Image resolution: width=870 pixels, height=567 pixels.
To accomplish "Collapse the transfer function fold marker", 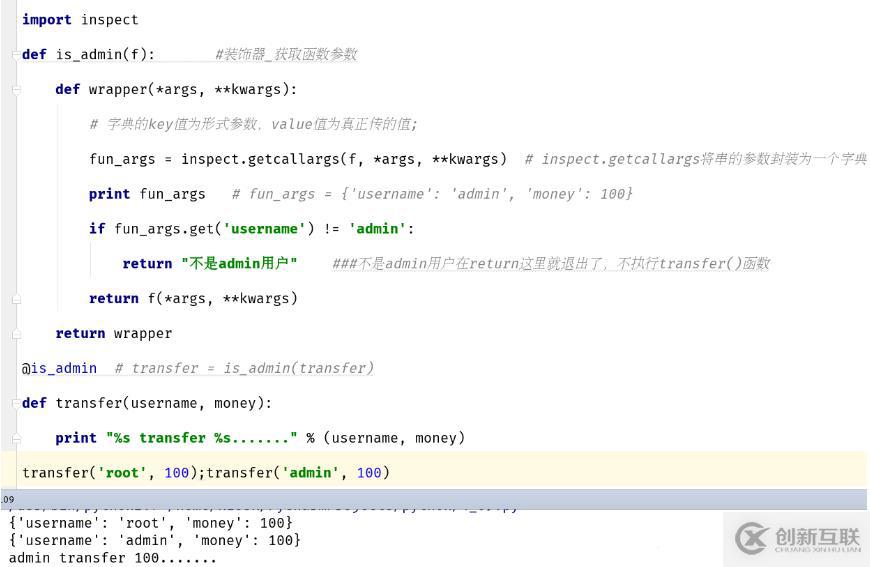I will (16, 403).
